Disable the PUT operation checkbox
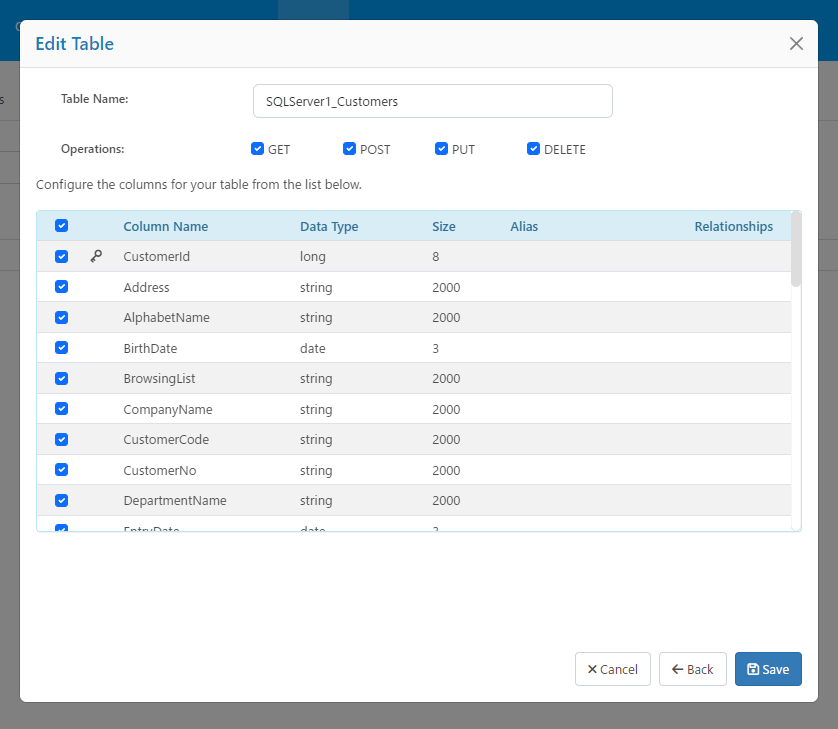Image resolution: width=838 pixels, height=729 pixels. click(x=441, y=149)
